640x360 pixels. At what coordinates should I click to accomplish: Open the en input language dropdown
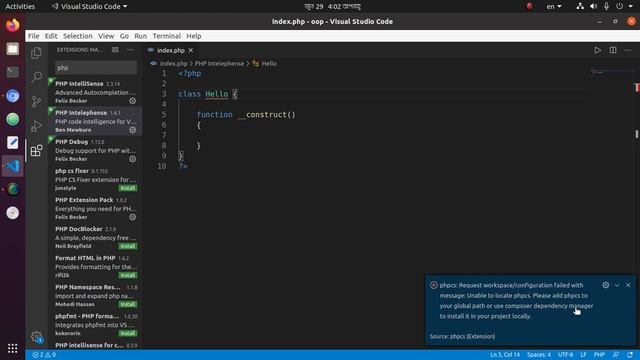[x=554, y=7]
